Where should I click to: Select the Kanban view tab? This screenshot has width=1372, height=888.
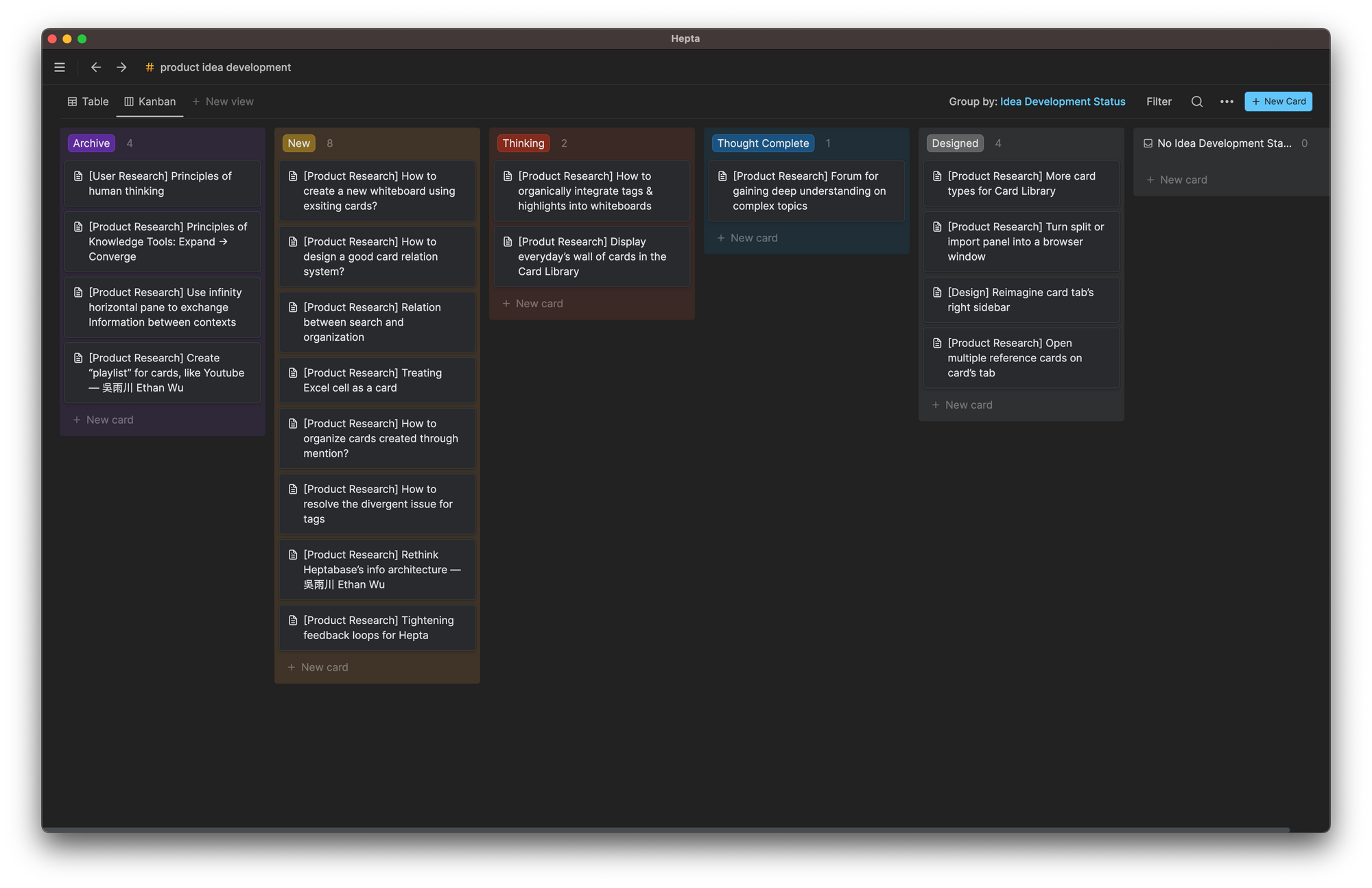coord(150,101)
